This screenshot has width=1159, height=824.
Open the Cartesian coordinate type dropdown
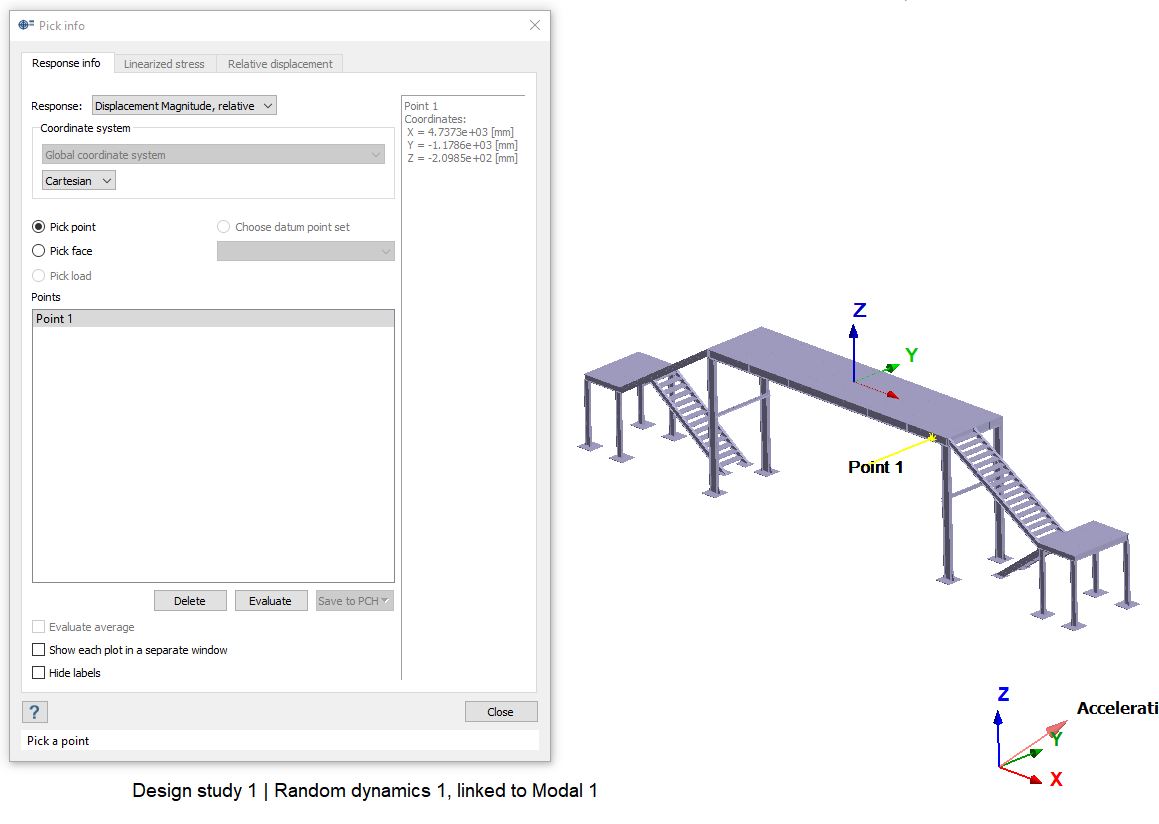78,180
